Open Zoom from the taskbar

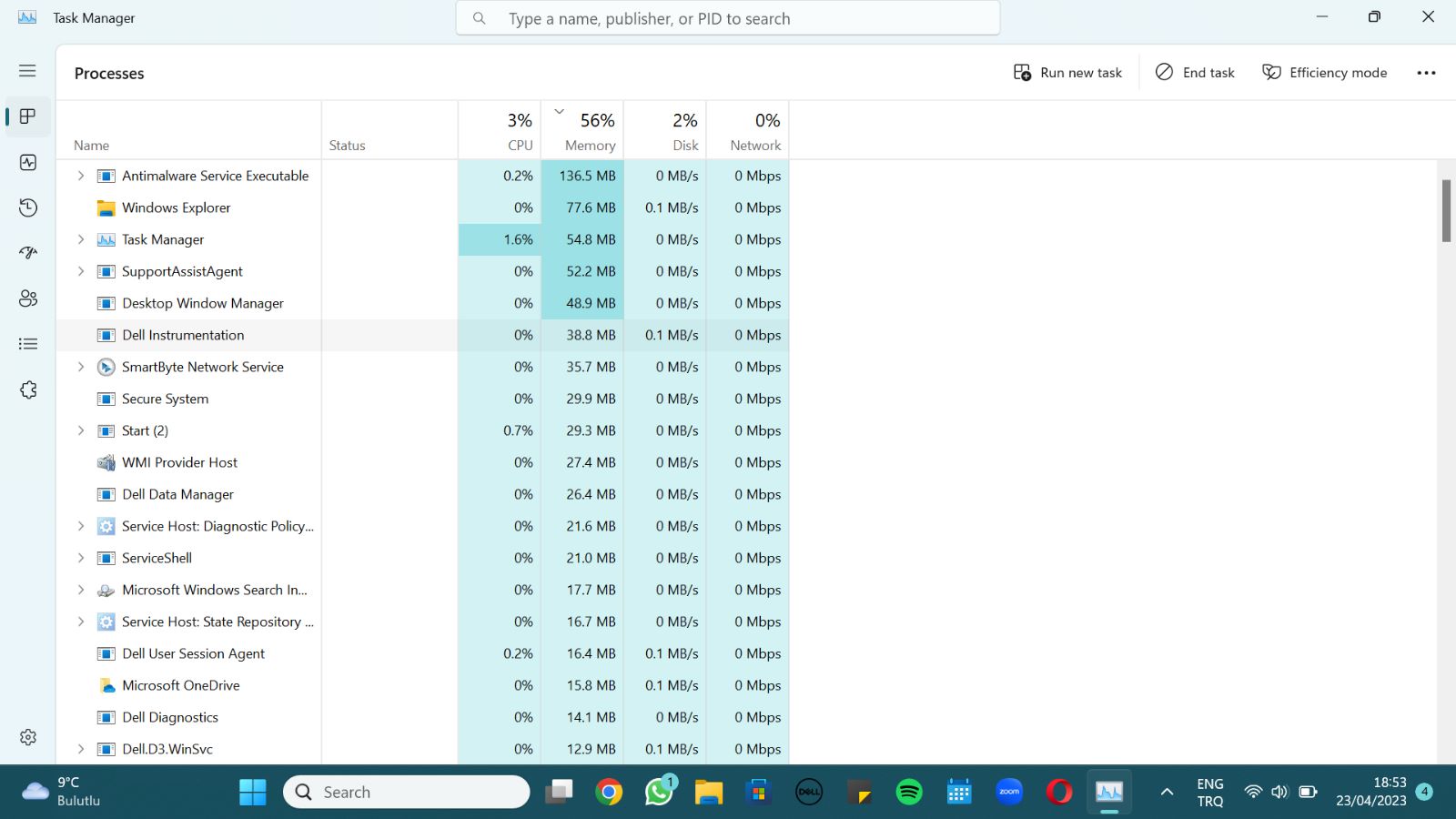tap(1009, 793)
